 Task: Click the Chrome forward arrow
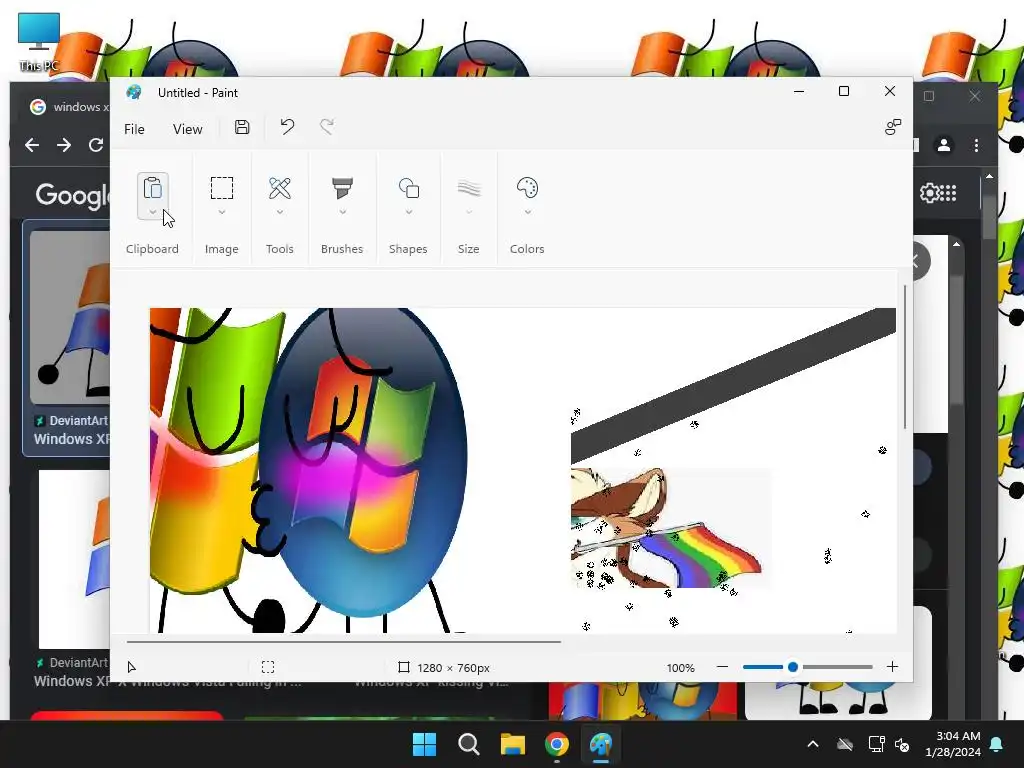[64, 145]
